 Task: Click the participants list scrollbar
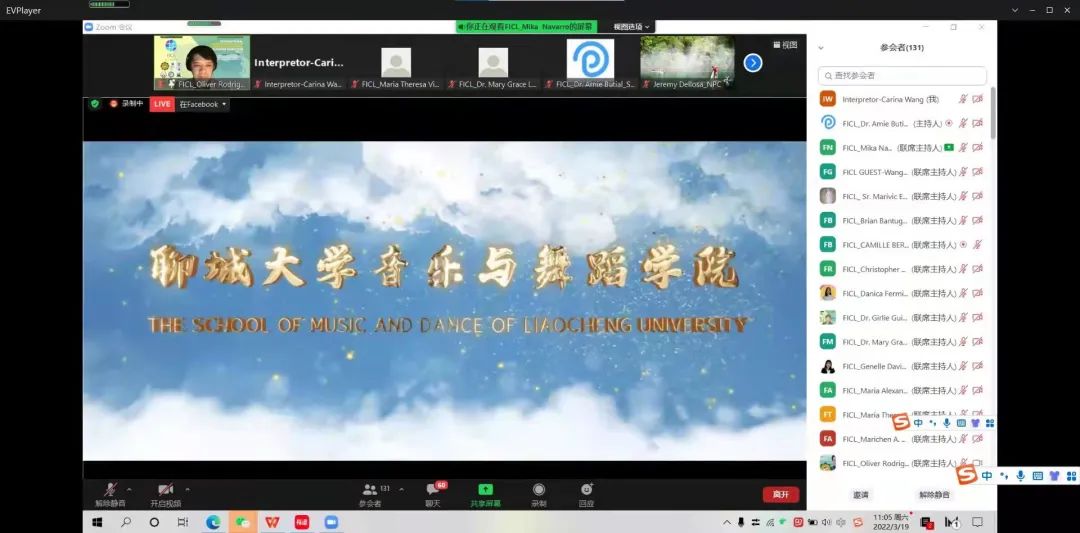pyautogui.click(x=993, y=113)
